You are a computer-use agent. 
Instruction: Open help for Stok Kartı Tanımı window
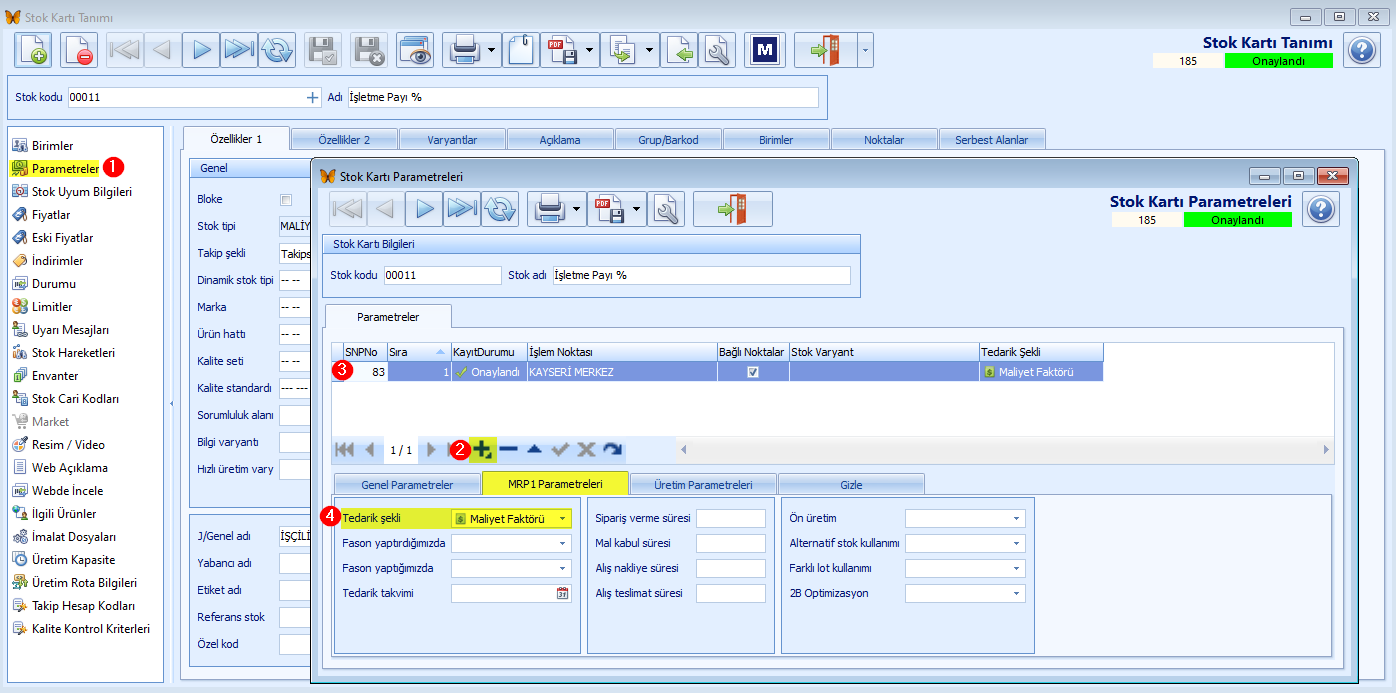click(1361, 50)
